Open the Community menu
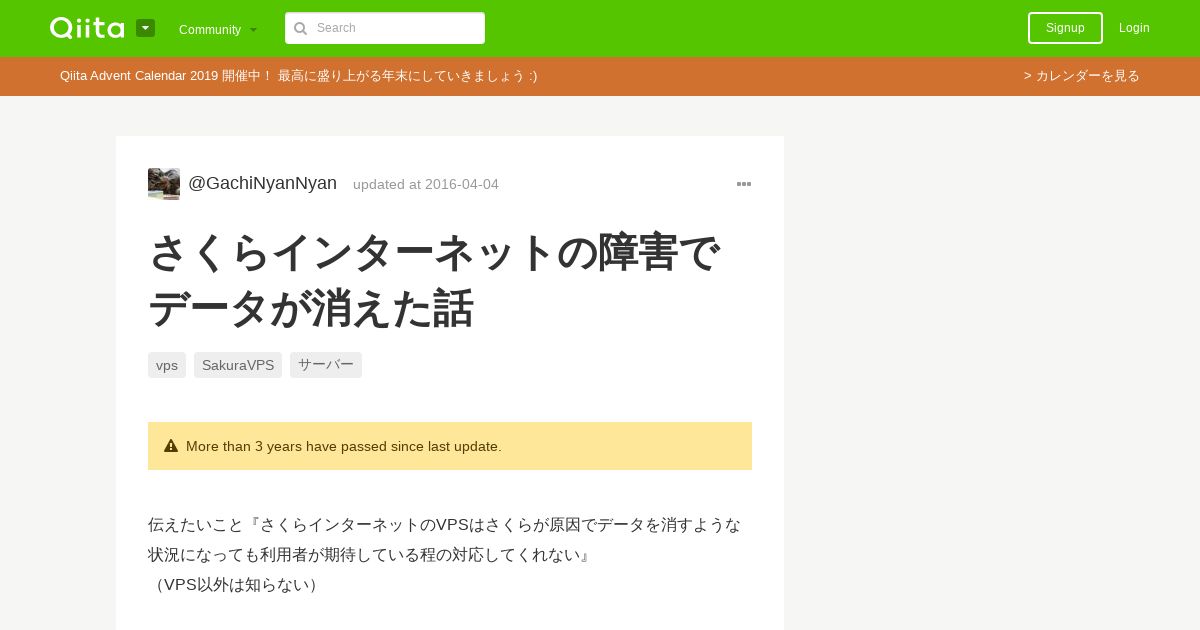Screen dimensions: 1200x630 [218, 29]
